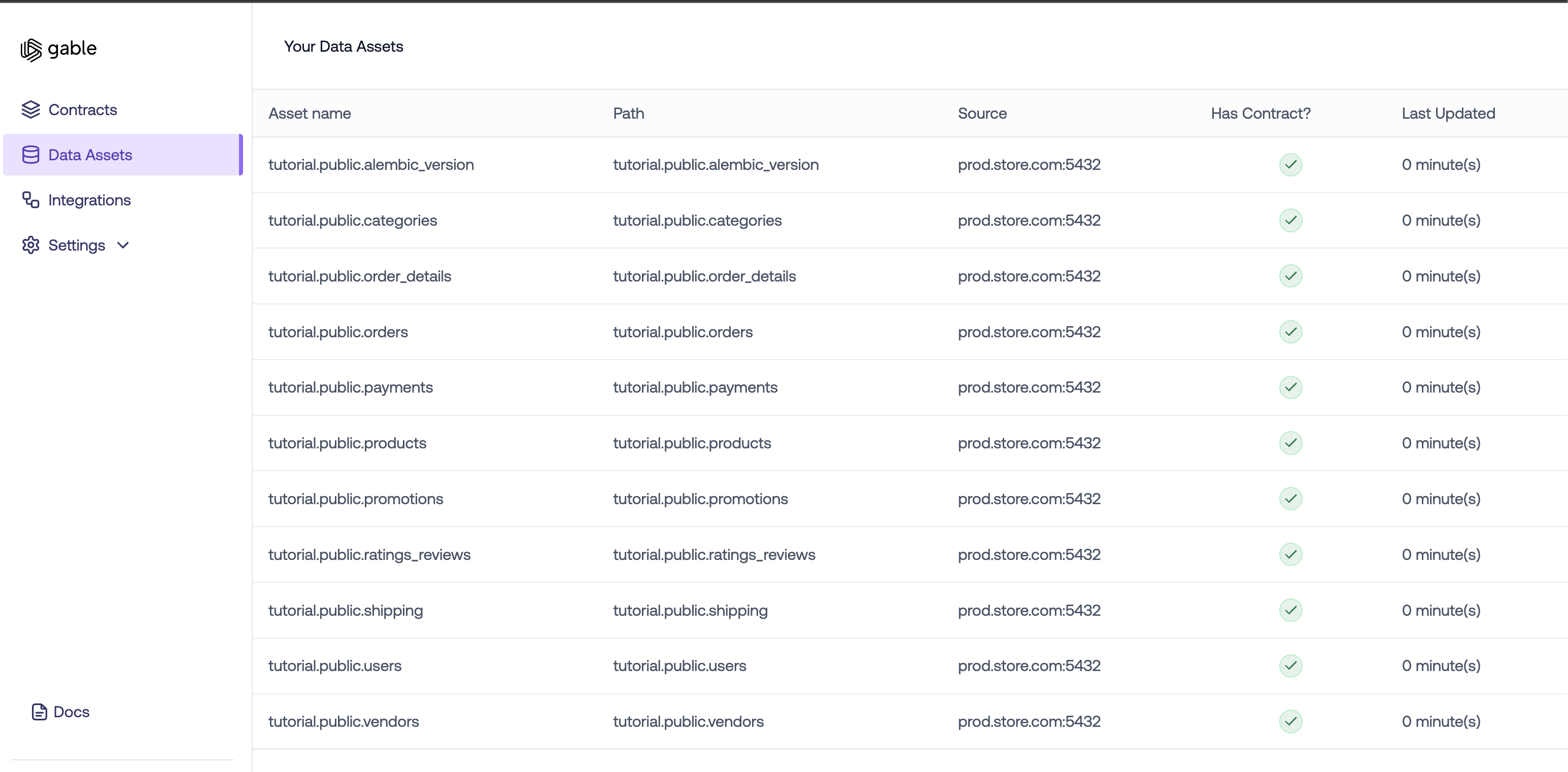The image size is (1568, 772).
Task: Open the Contracts sidebar menu item
Action: tap(83, 110)
